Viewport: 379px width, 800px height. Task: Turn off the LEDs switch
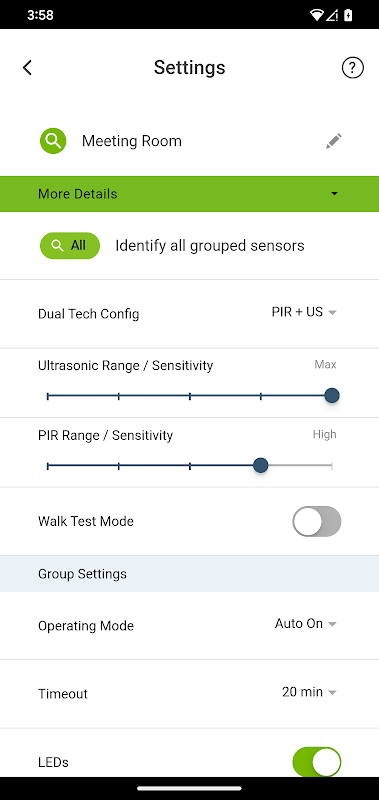pyautogui.click(x=317, y=762)
